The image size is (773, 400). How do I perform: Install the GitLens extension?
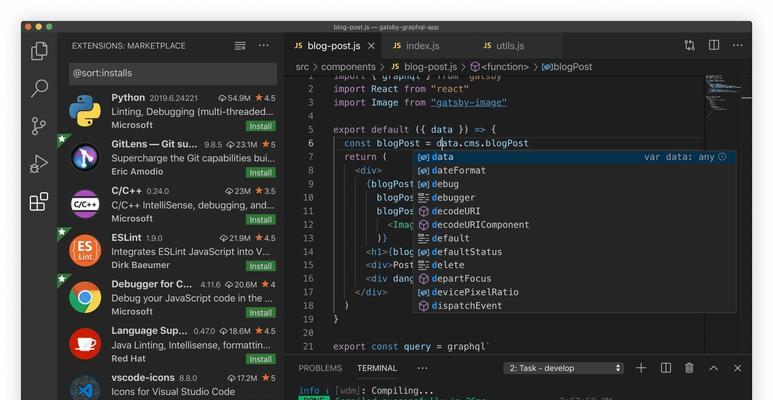pos(260,173)
